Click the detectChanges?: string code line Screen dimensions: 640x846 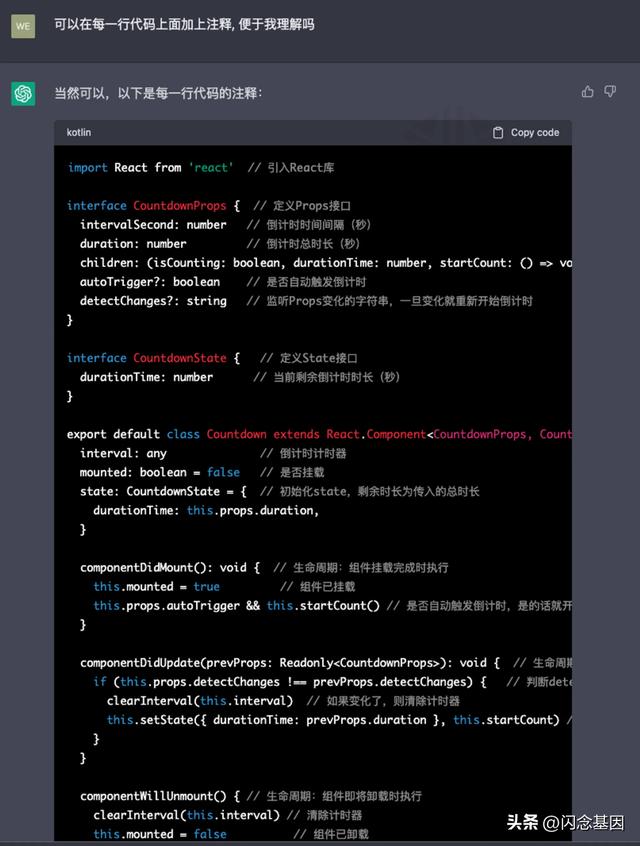click(x=153, y=301)
